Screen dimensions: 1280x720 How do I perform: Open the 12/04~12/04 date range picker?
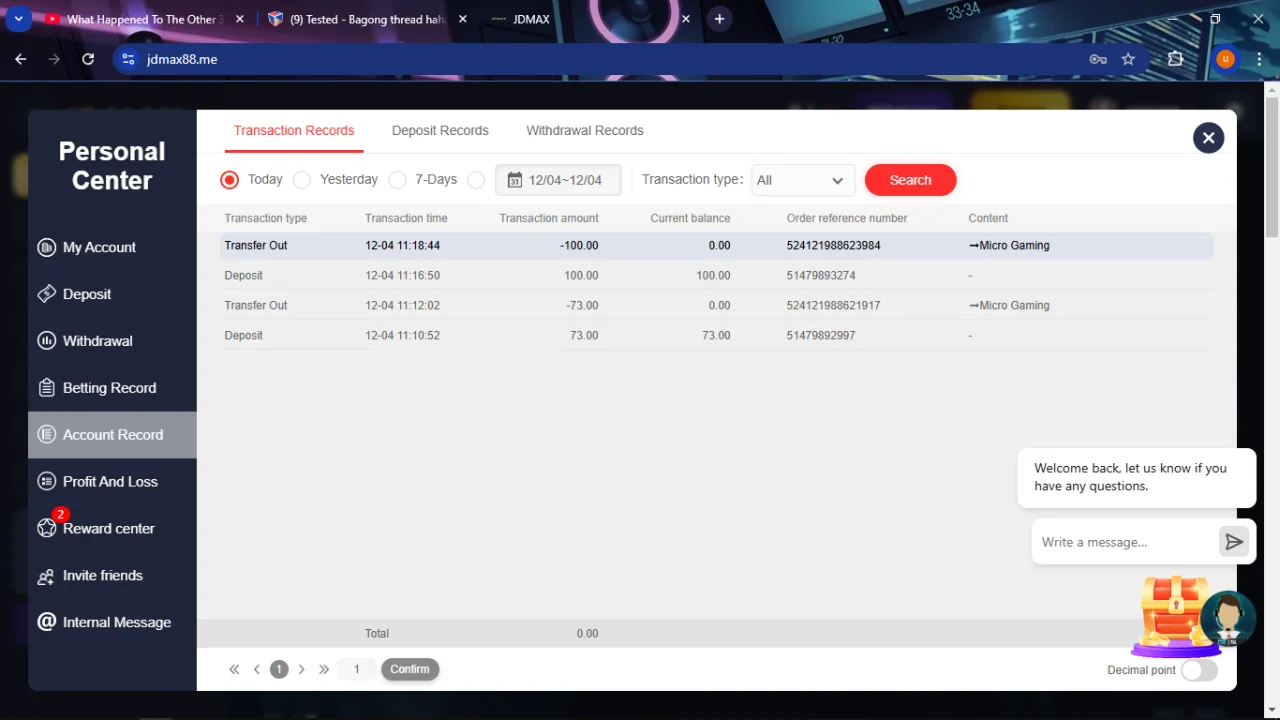558,180
